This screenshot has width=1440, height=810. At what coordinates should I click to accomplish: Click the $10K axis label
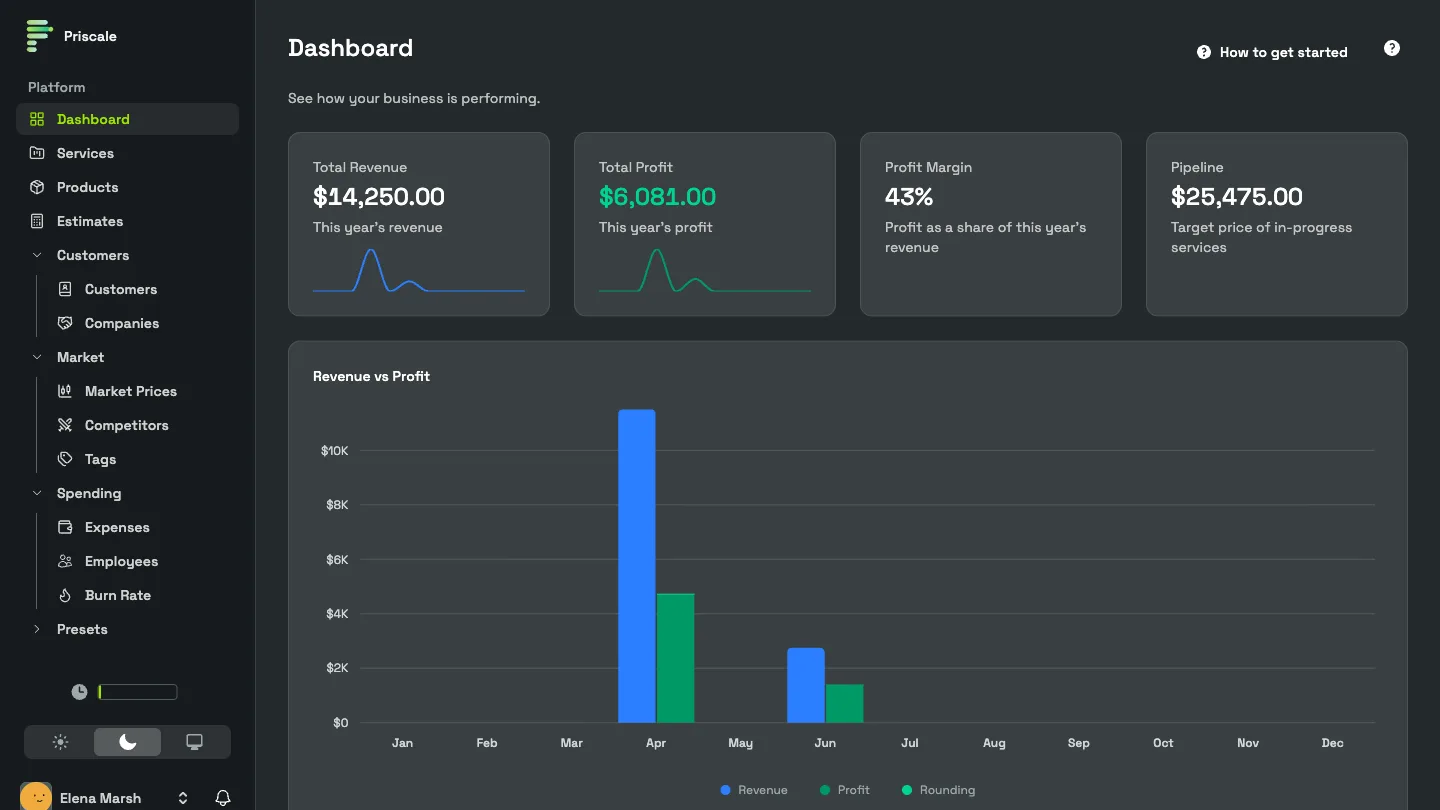point(335,451)
